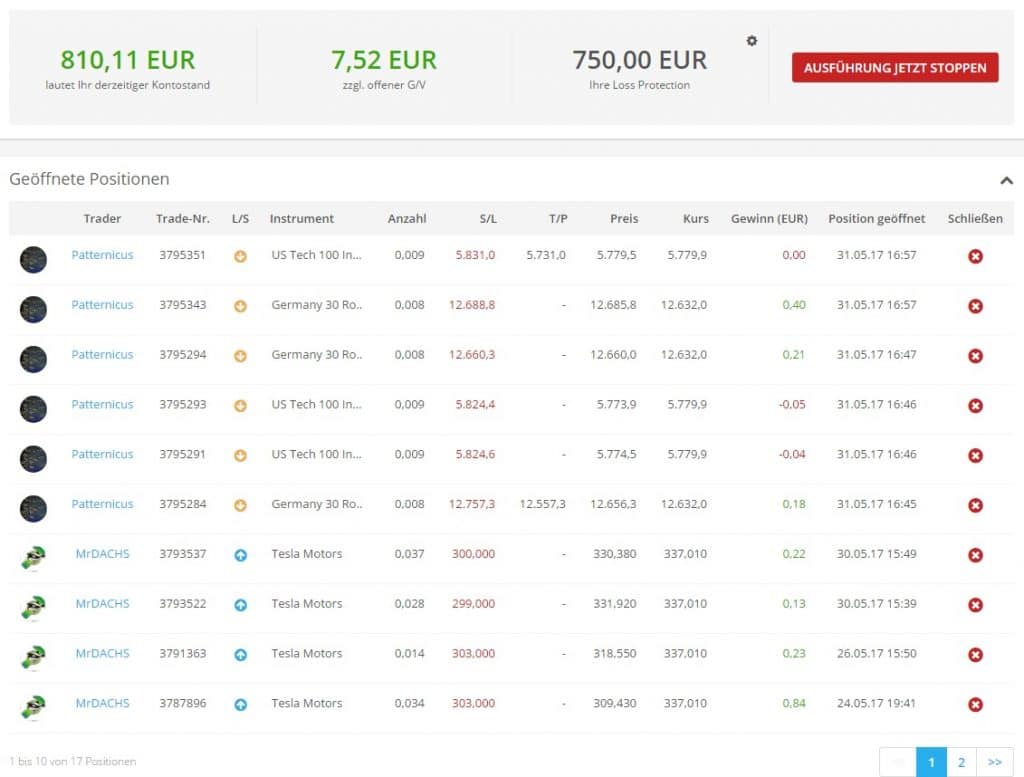The image size is (1024, 777).
Task: Select page 1 in pagination
Action: pos(931,762)
